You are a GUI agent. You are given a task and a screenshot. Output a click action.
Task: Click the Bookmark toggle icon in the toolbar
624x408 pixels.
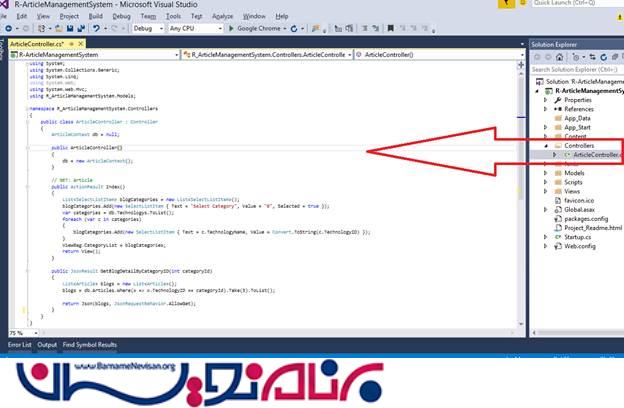coord(391,29)
